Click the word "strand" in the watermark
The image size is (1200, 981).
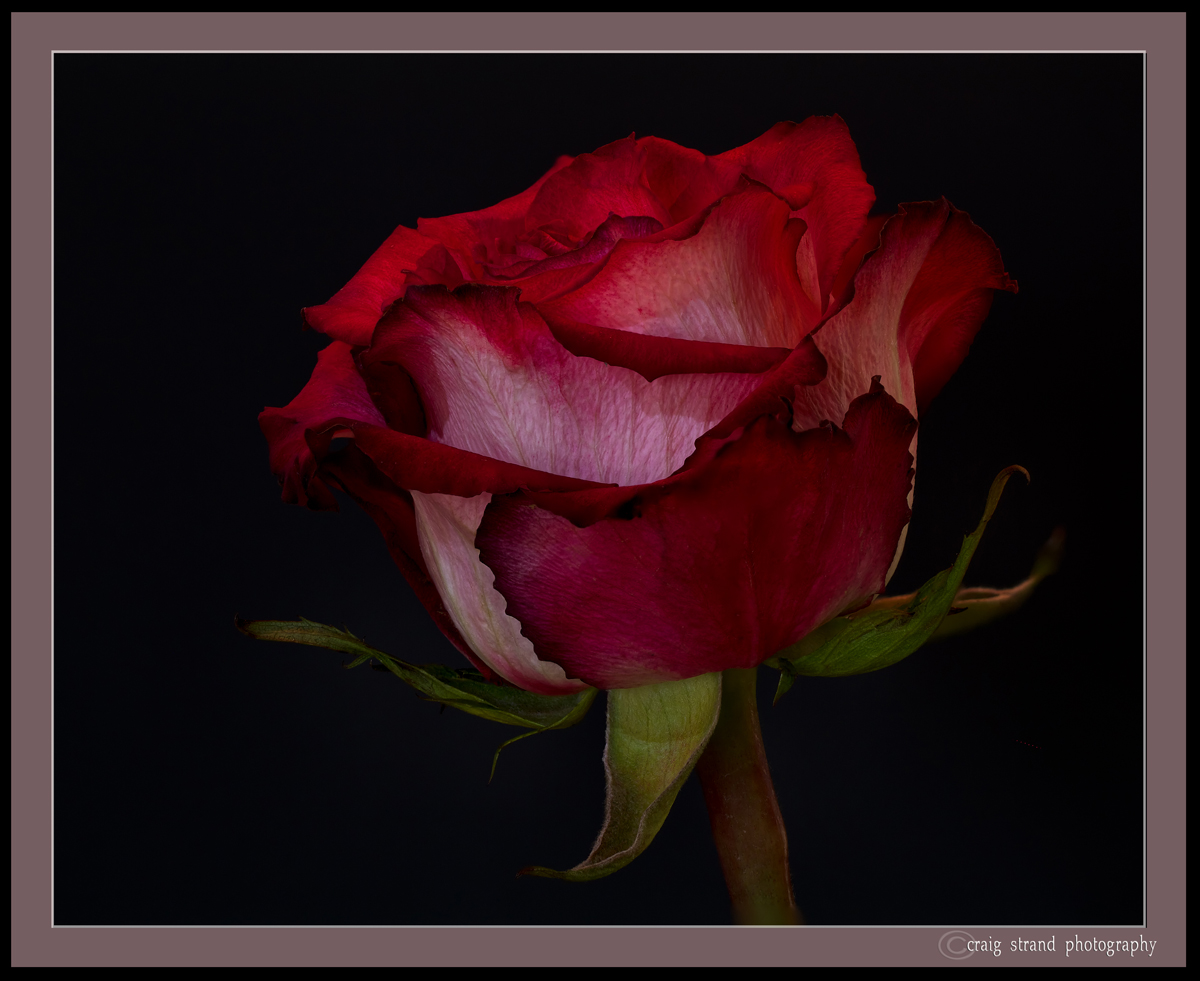tap(1033, 945)
